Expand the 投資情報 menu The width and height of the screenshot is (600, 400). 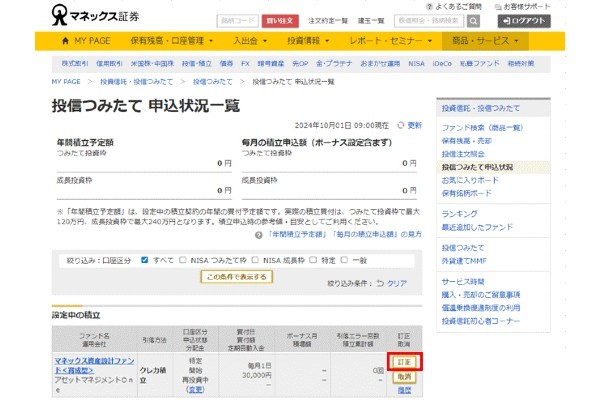tap(308, 41)
